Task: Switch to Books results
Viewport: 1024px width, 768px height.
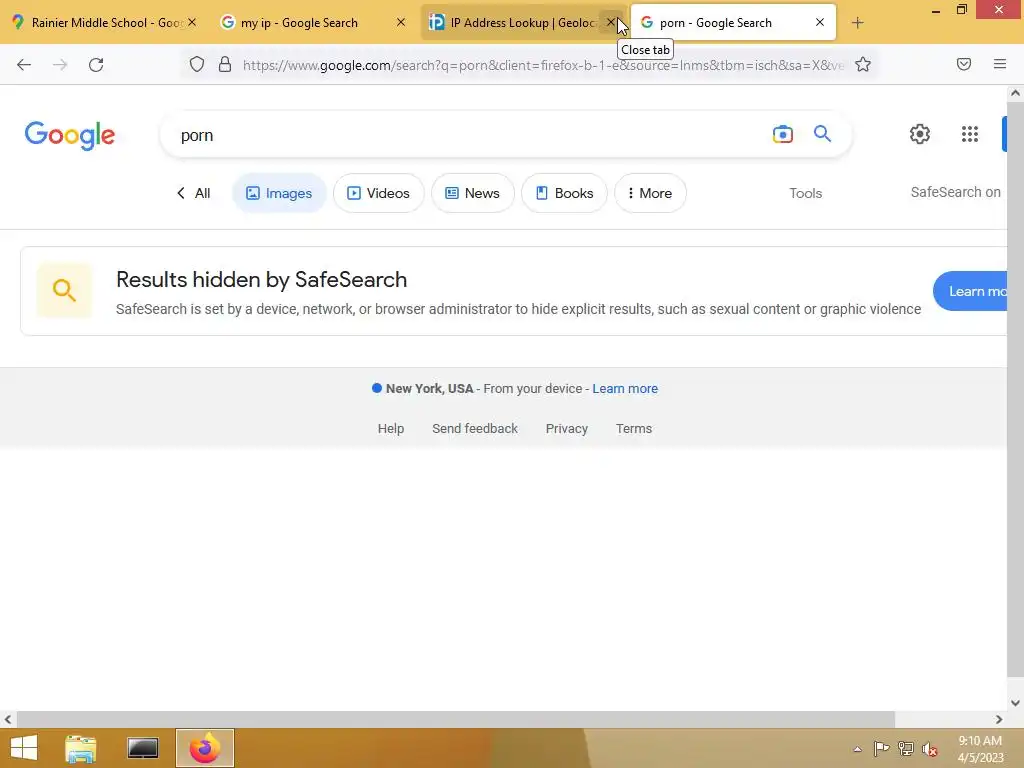Action: 564,193
